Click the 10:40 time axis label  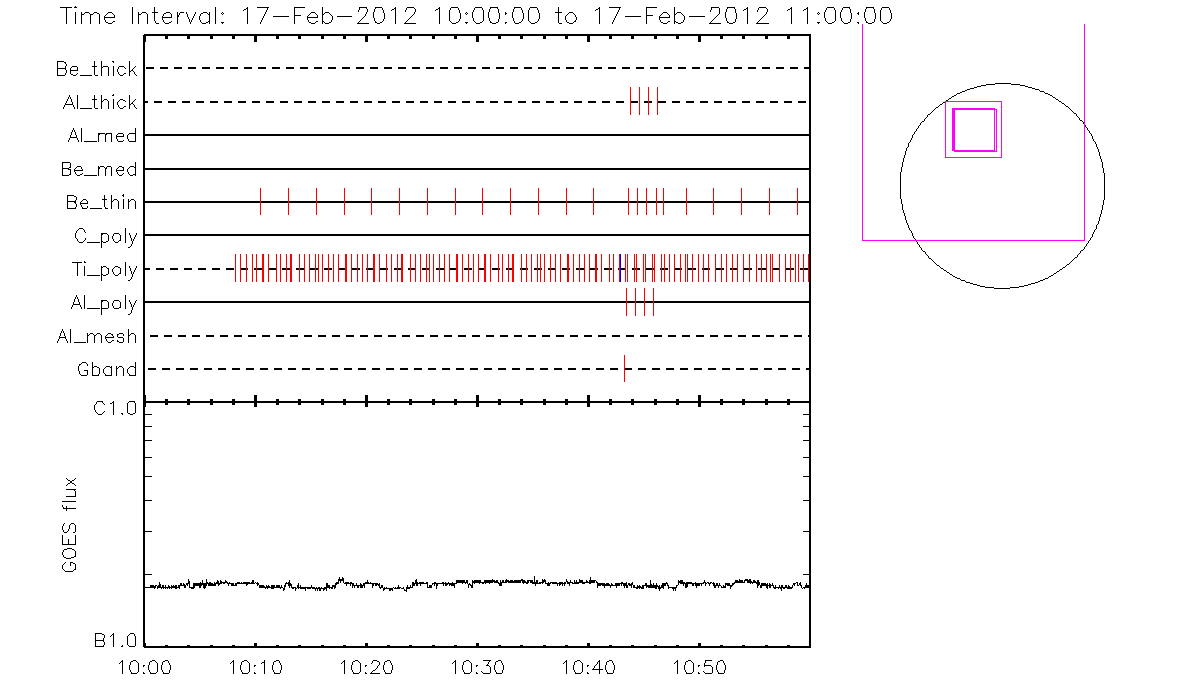click(x=589, y=666)
